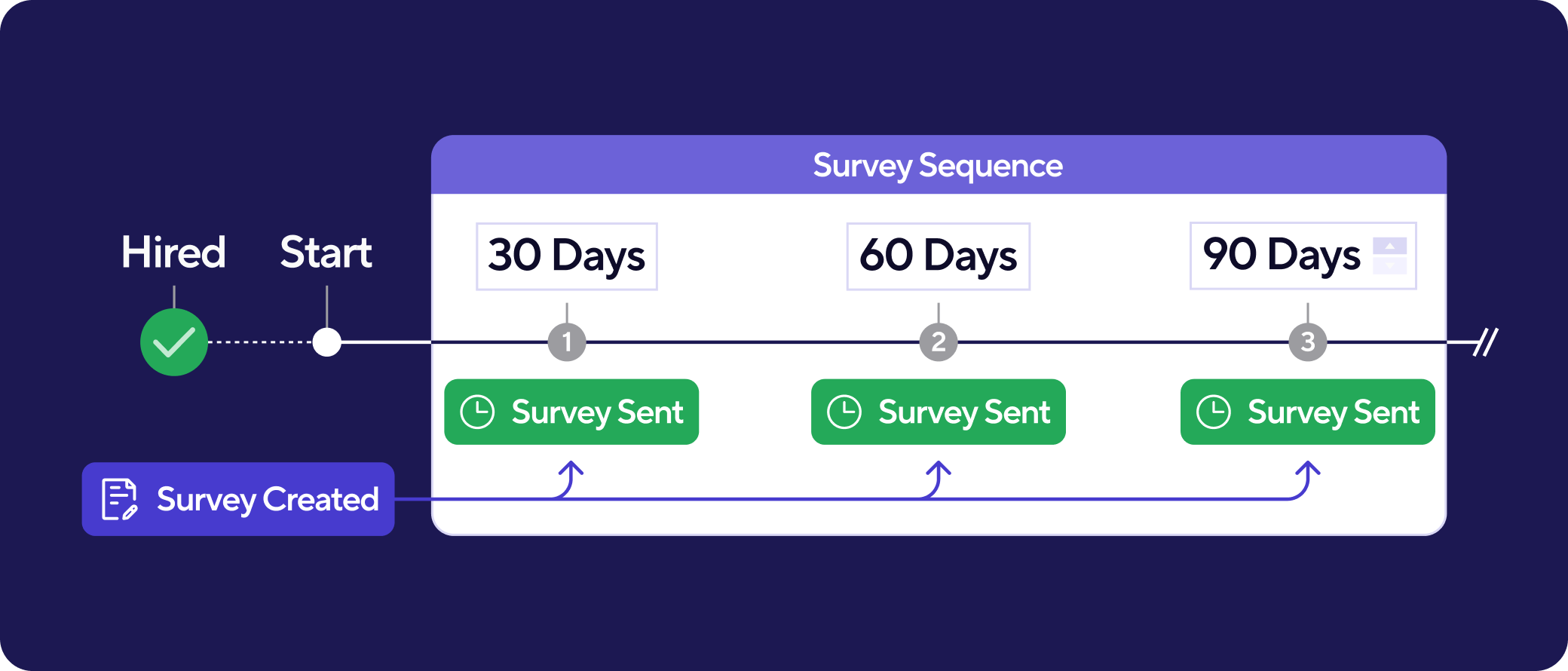This screenshot has width=1568, height=671.
Task: Select timeline marker number 2
Action: [938, 342]
